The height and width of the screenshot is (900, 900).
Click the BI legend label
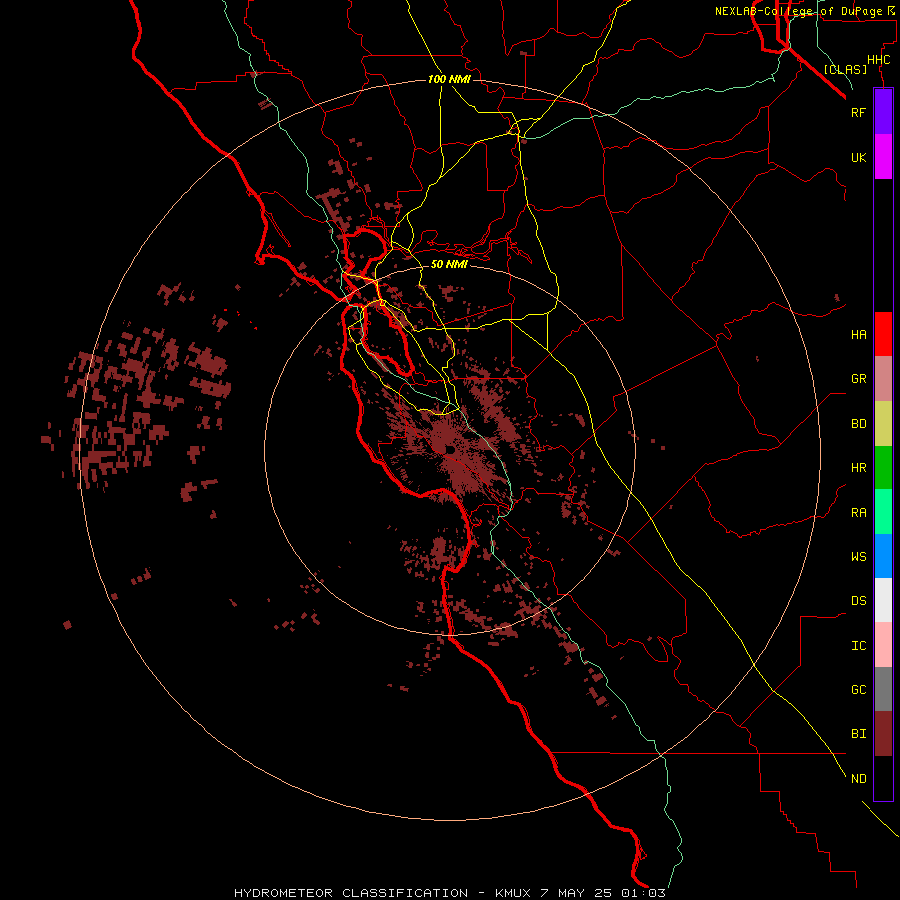(858, 734)
